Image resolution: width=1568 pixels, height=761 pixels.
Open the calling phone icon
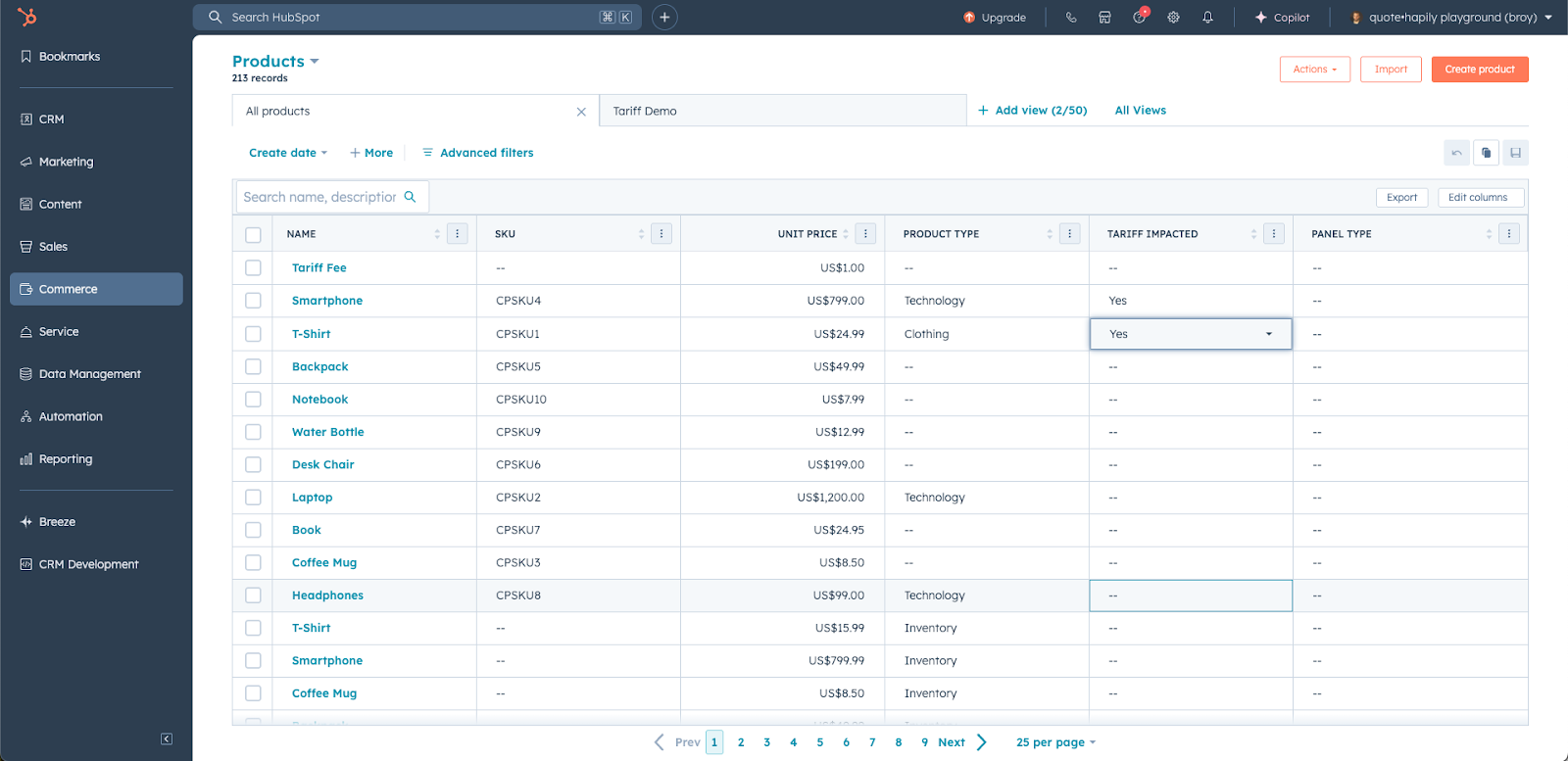click(1071, 18)
